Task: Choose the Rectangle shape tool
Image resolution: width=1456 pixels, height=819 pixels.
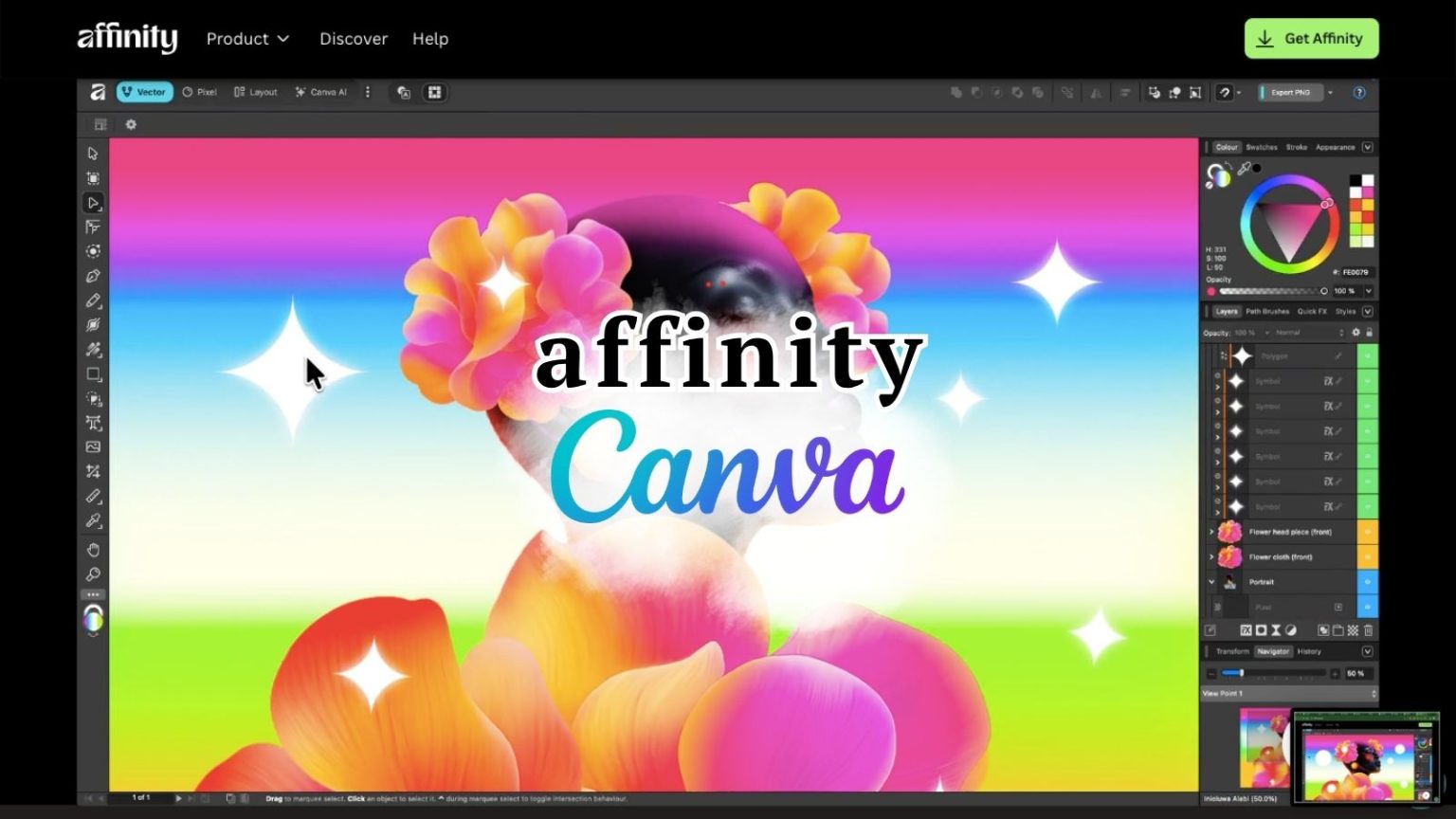Action: (93, 373)
